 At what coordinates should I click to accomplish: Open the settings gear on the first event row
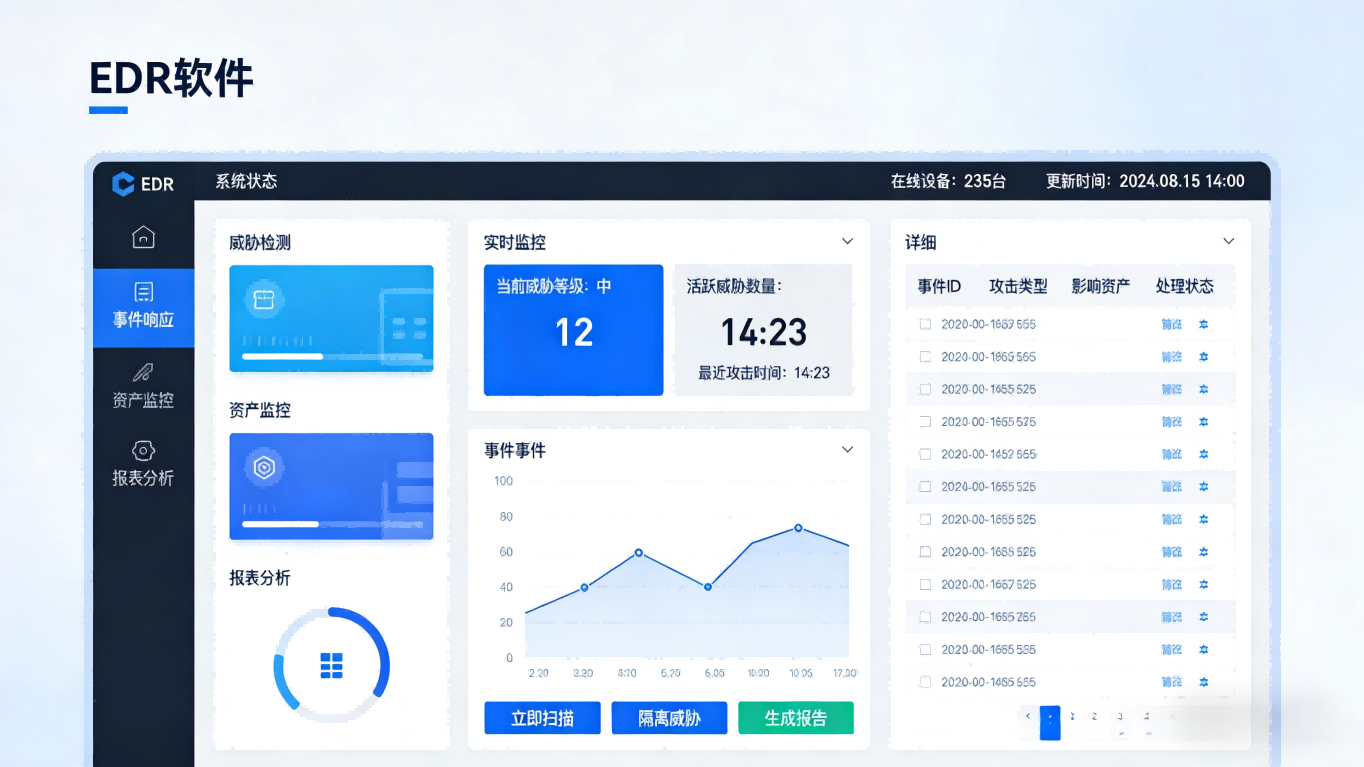[x=1204, y=324]
